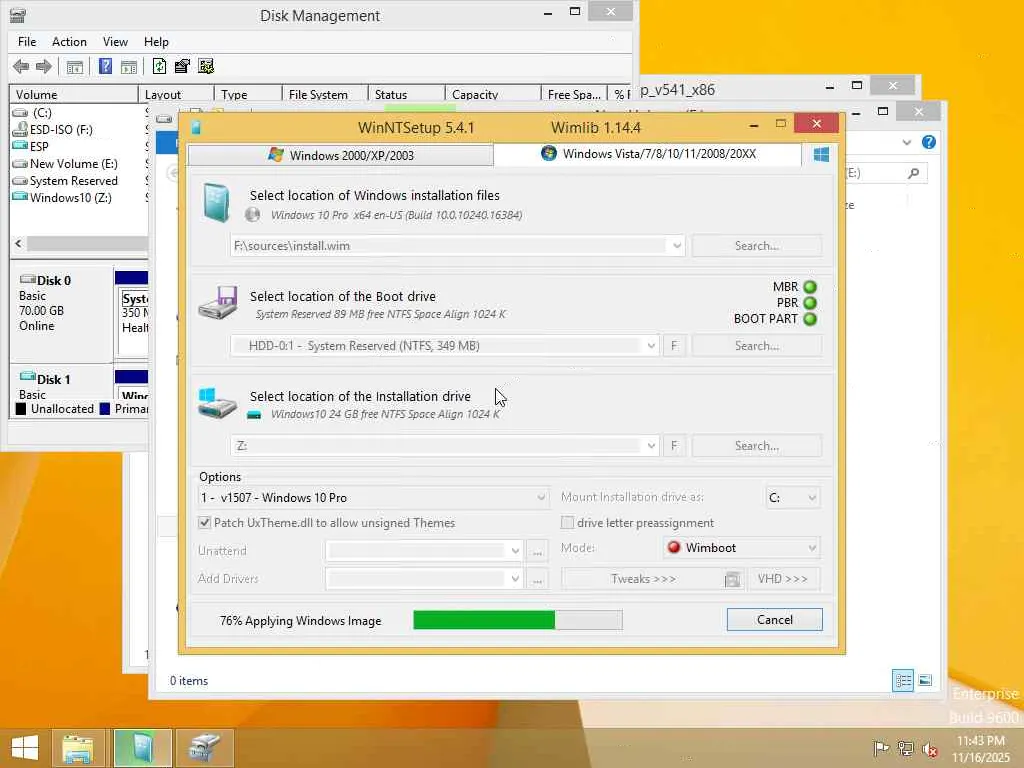Click network icon in system tray
Image resolution: width=1024 pixels, height=768 pixels.
click(905, 748)
